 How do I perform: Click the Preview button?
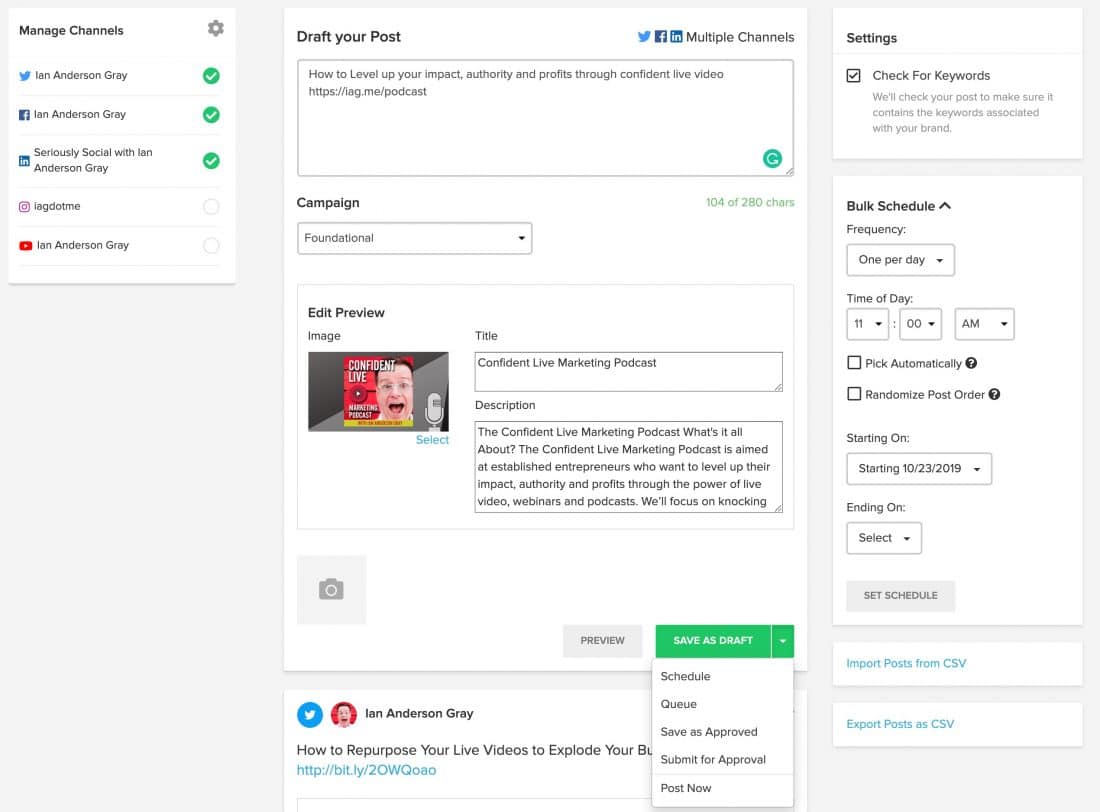click(602, 641)
